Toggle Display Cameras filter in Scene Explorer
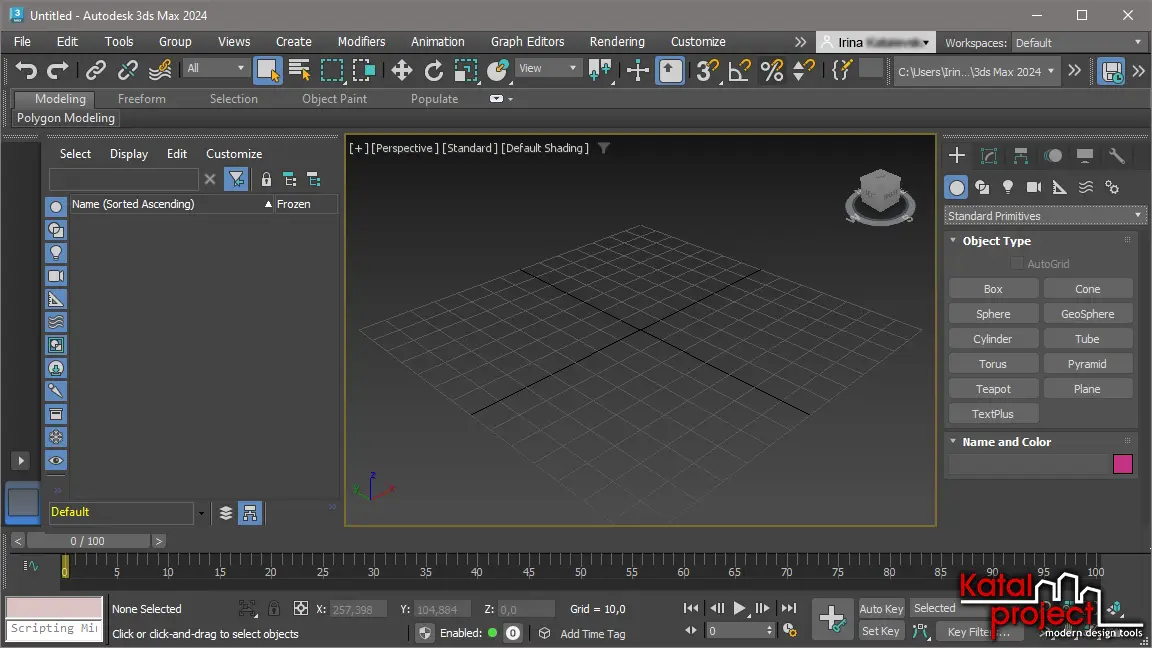This screenshot has height=648, width=1152. tap(56, 276)
